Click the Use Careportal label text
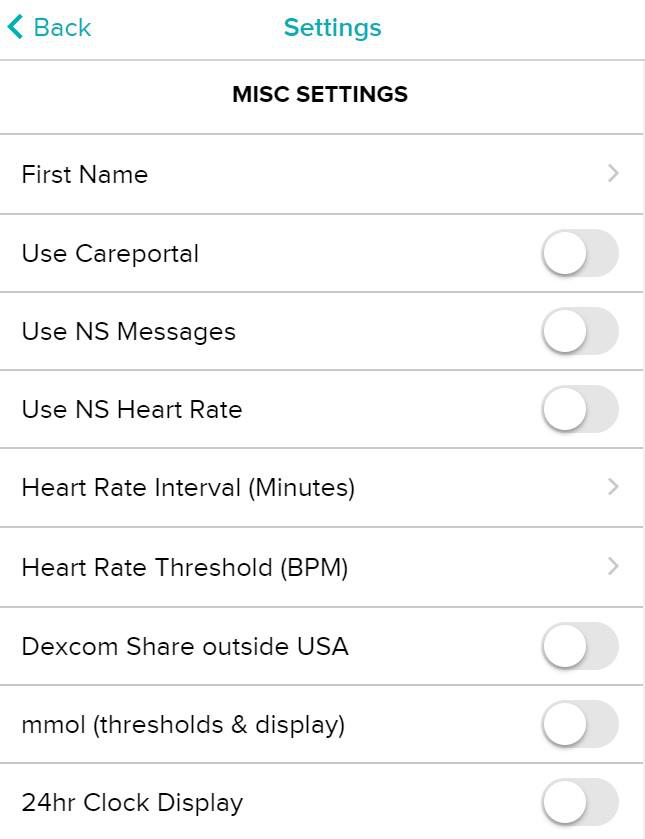This screenshot has height=839, width=645. [x=110, y=254]
